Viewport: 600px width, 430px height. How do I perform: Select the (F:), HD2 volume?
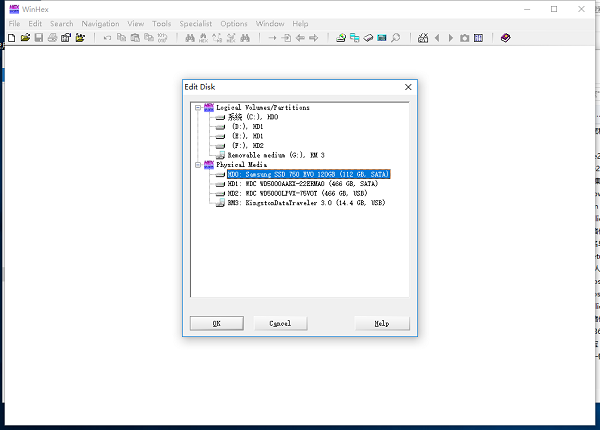coord(248,146)
